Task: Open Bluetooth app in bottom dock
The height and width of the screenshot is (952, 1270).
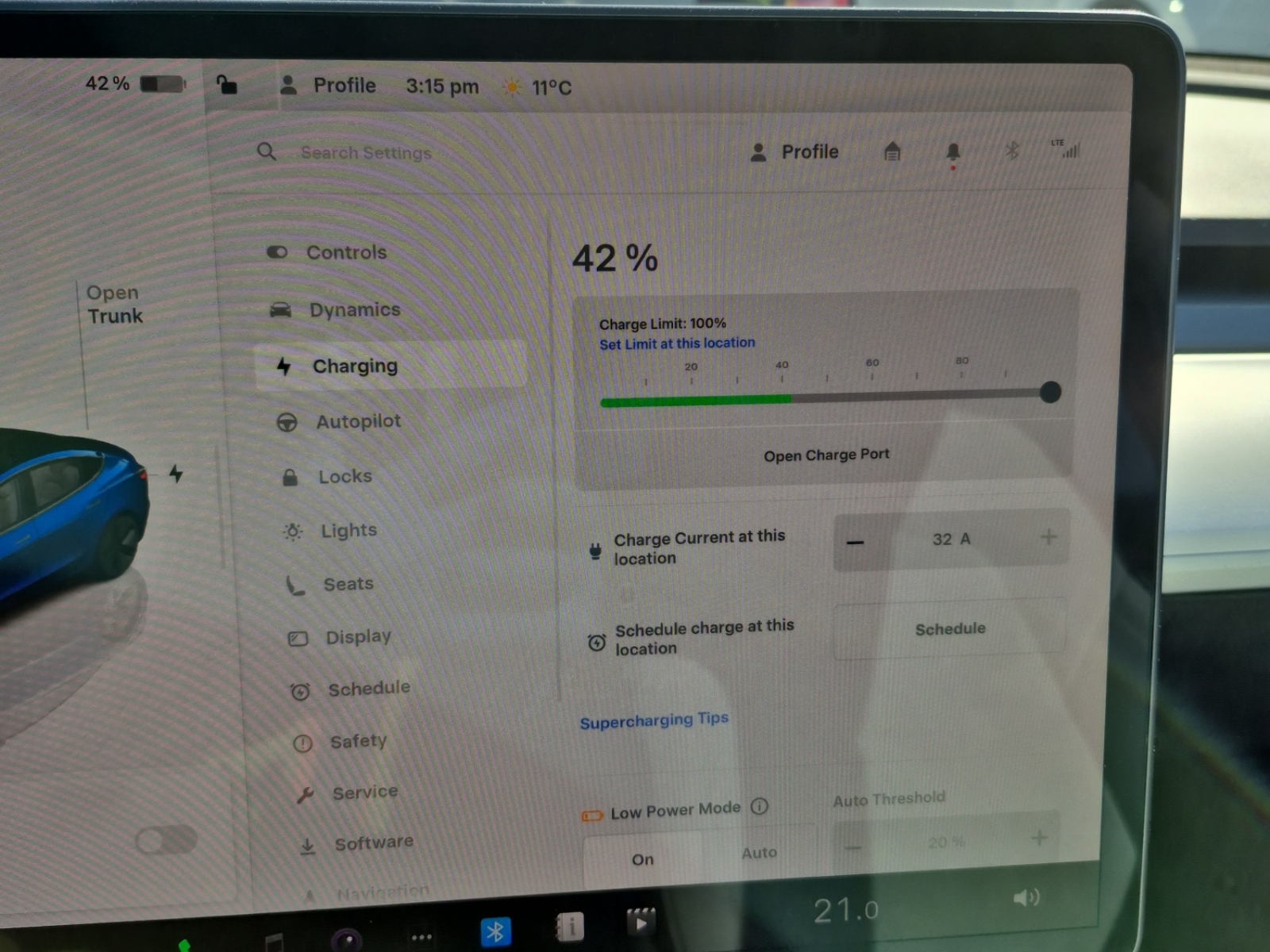Action: point(496,931)
